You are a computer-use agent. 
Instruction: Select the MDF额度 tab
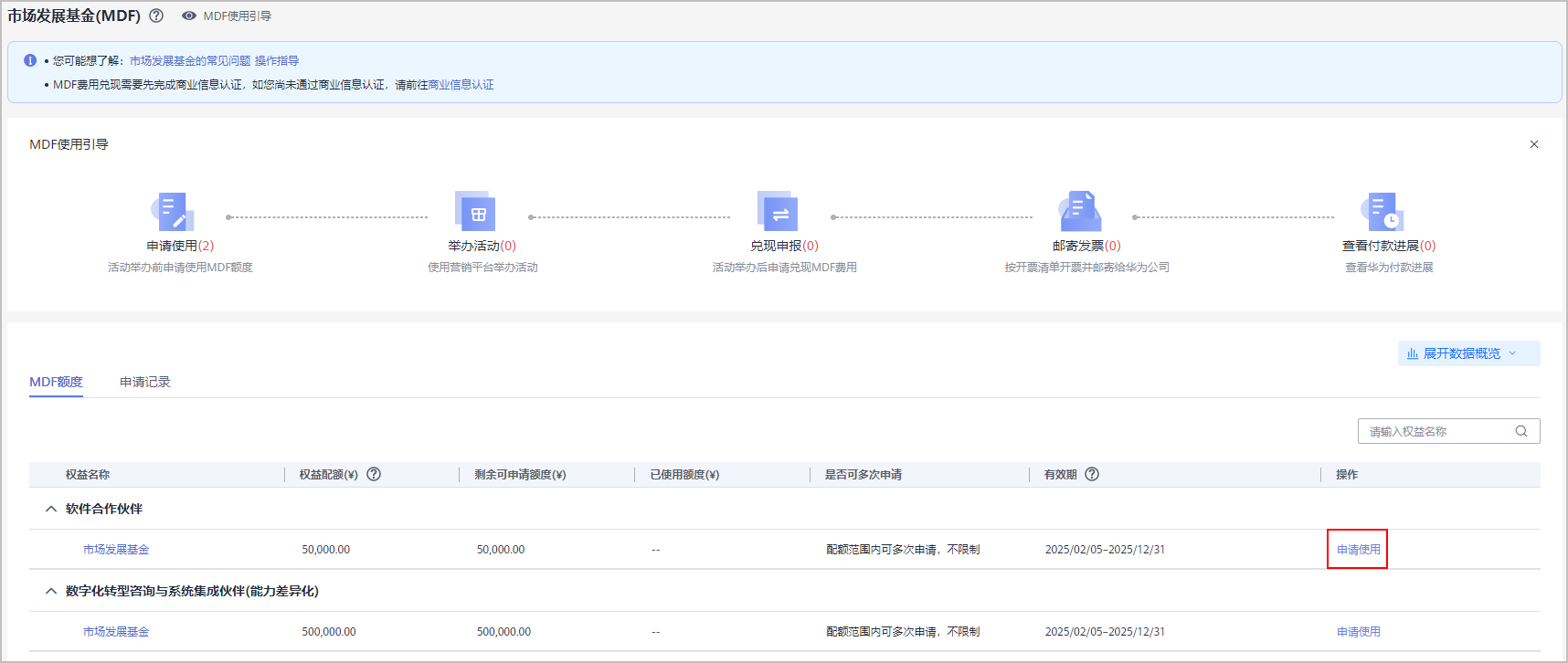coord(56,382)
